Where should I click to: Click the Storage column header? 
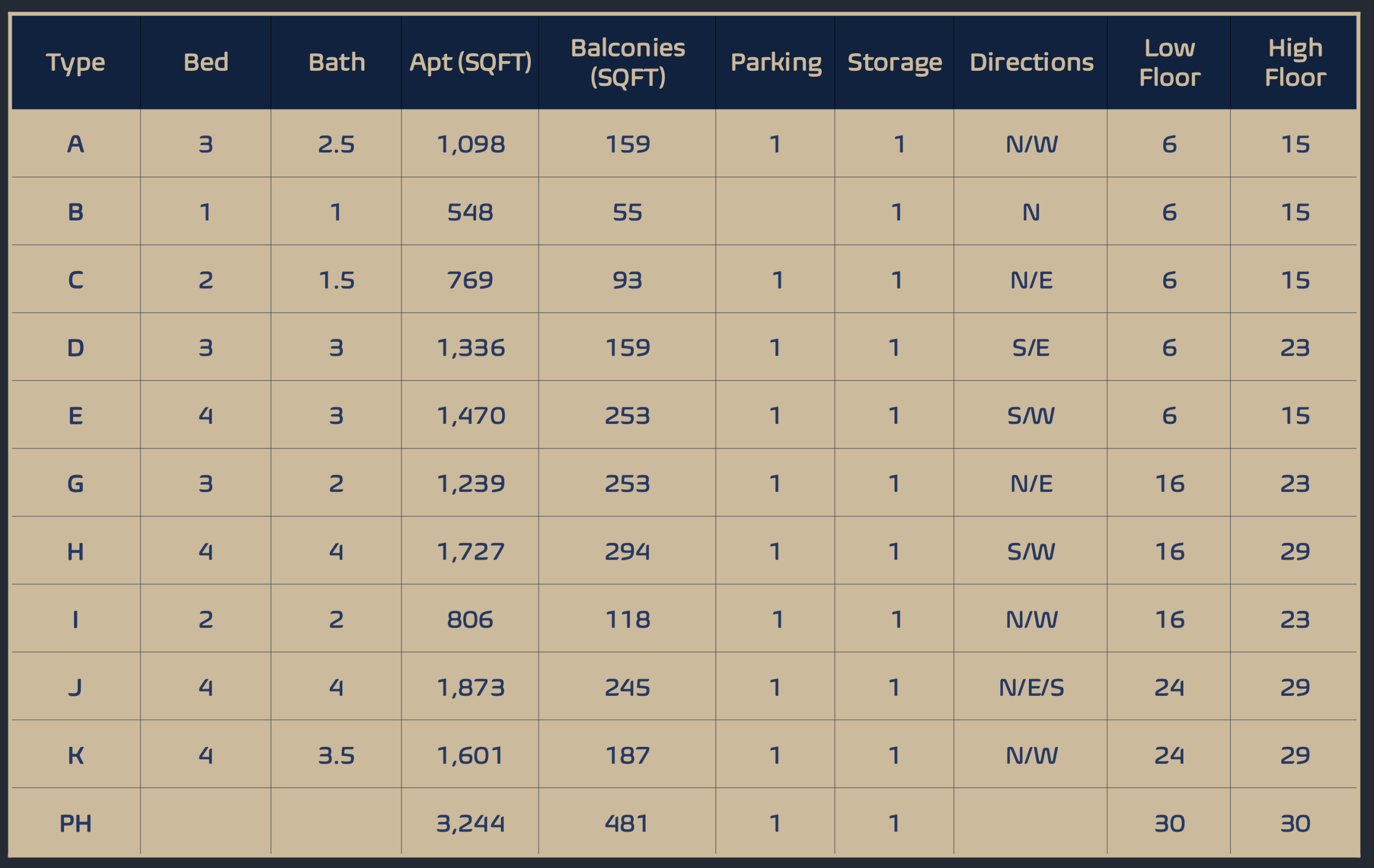[894, 62]
